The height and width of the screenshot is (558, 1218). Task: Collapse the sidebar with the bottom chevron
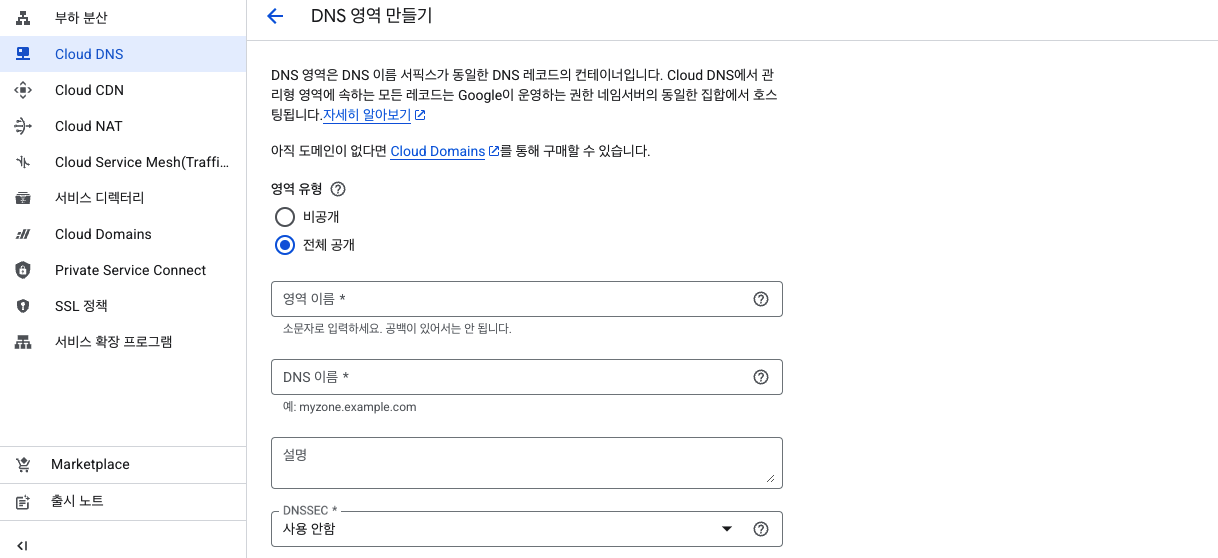tap(22, 546)
